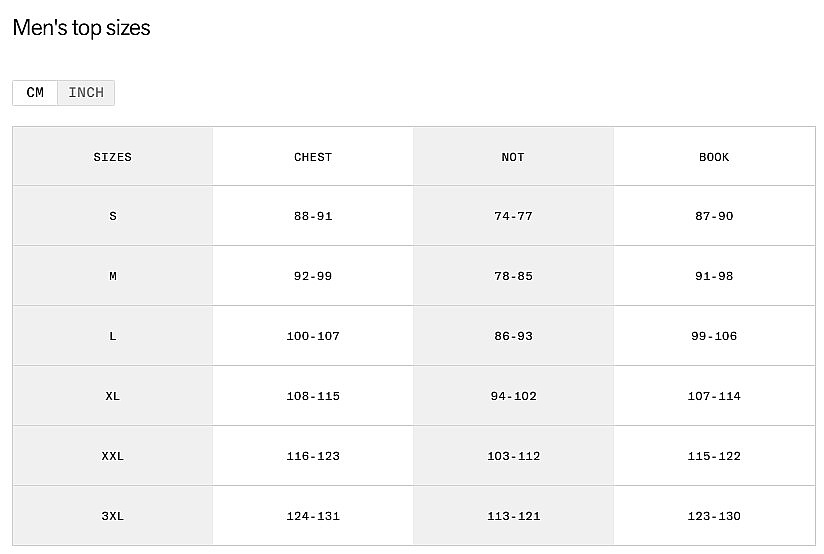Click the 78-85 cell for size M
This screenshot has width=824, height=554.
click(513, 276)
